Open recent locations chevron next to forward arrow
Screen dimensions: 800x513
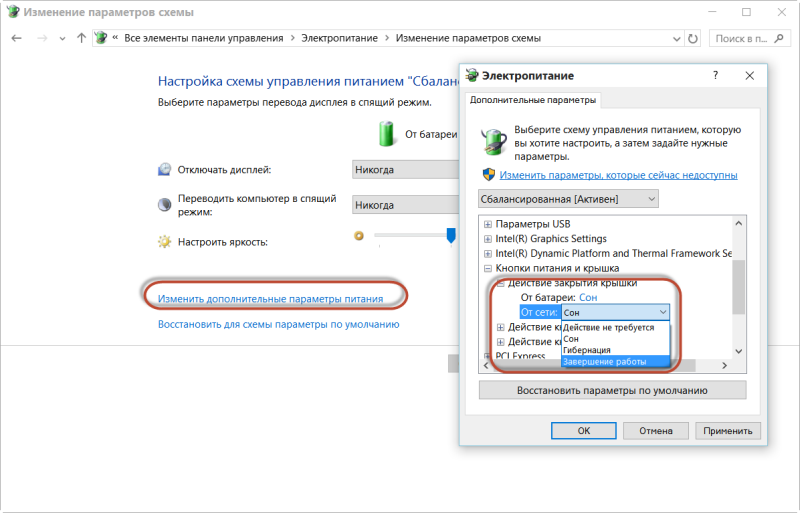pyautogui.click(x=62, y=39)
